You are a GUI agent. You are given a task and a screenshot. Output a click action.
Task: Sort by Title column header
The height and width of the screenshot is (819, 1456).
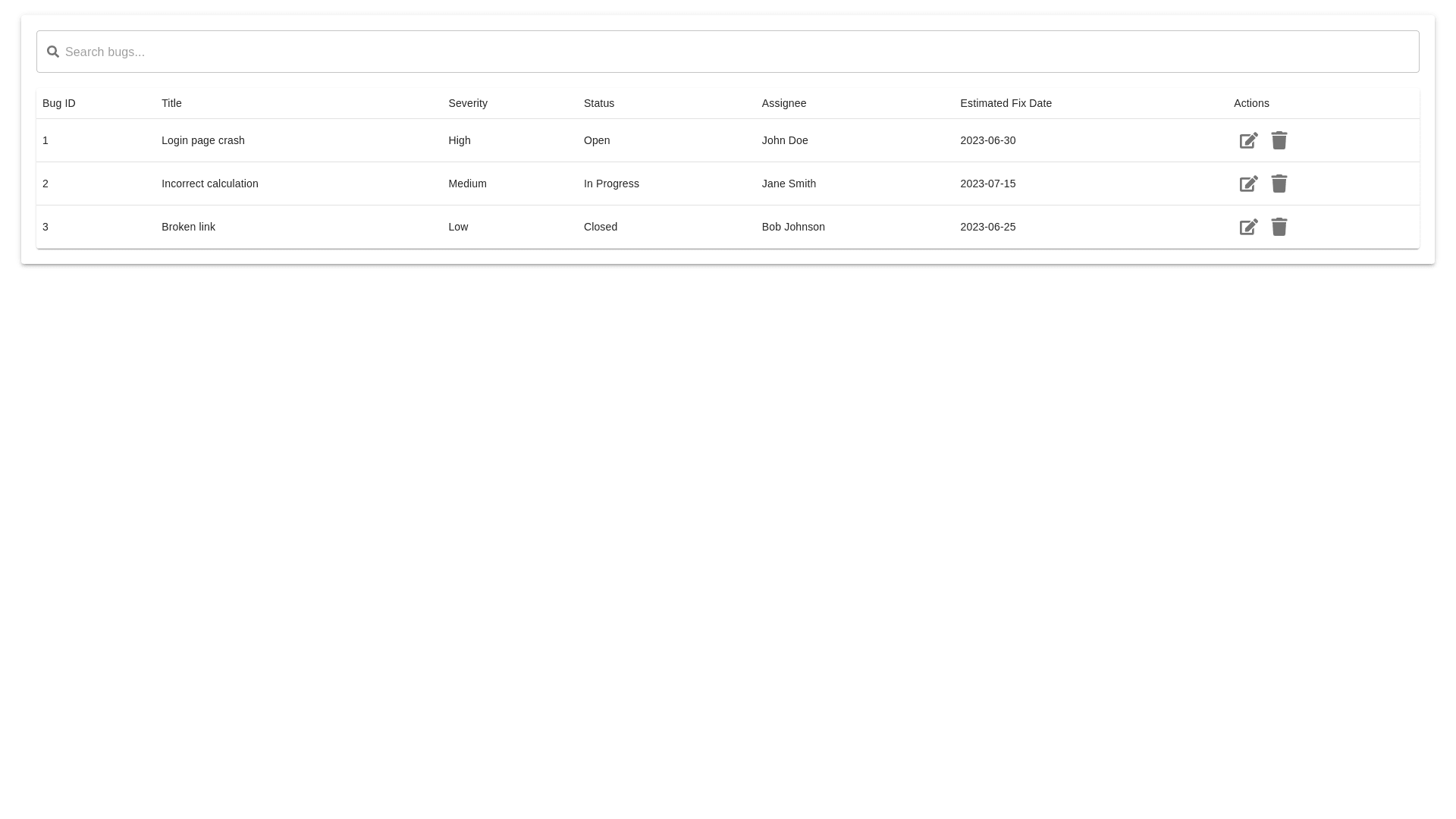[x=171, y=103]
